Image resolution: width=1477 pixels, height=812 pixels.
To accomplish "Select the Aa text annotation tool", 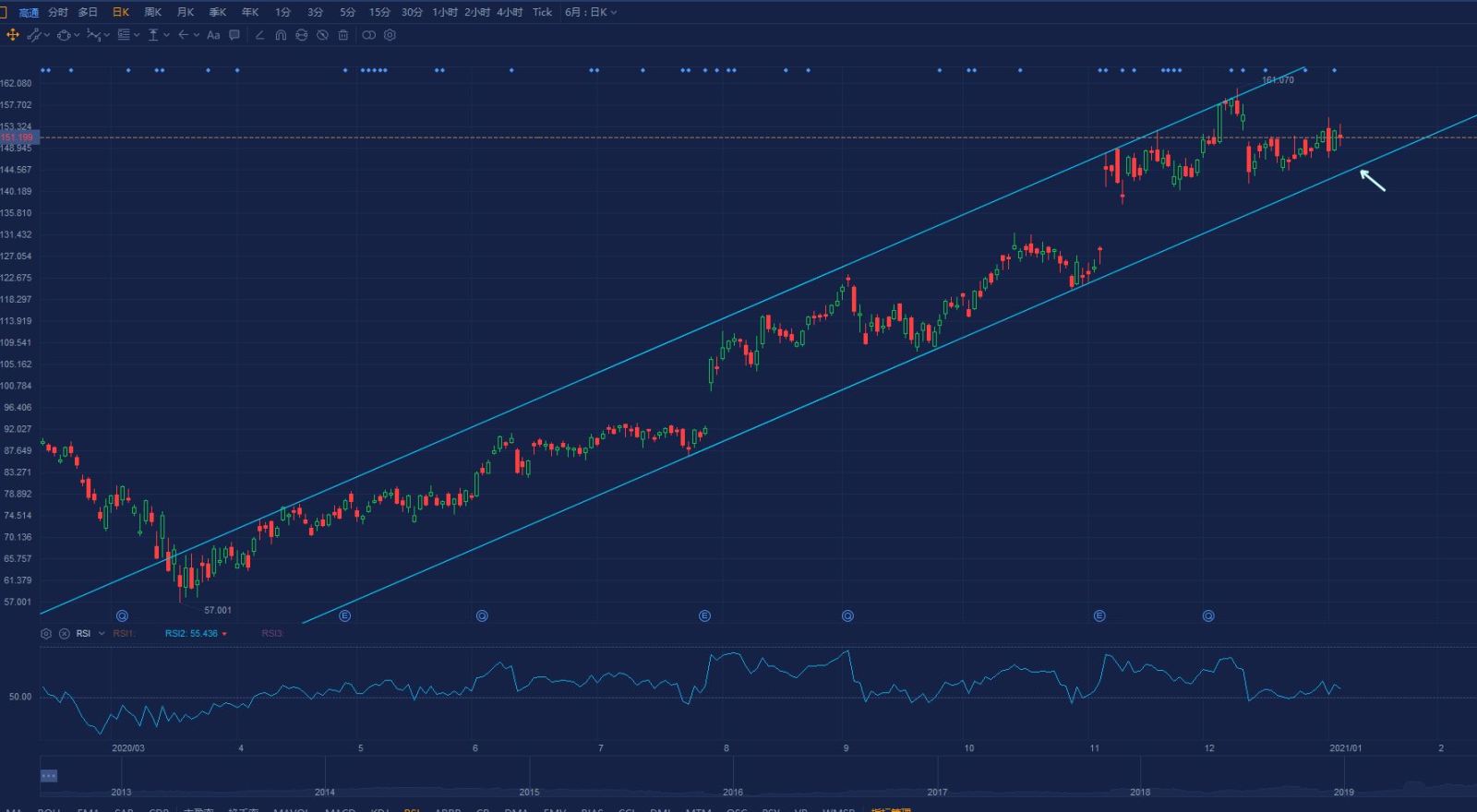I will 213,35.
